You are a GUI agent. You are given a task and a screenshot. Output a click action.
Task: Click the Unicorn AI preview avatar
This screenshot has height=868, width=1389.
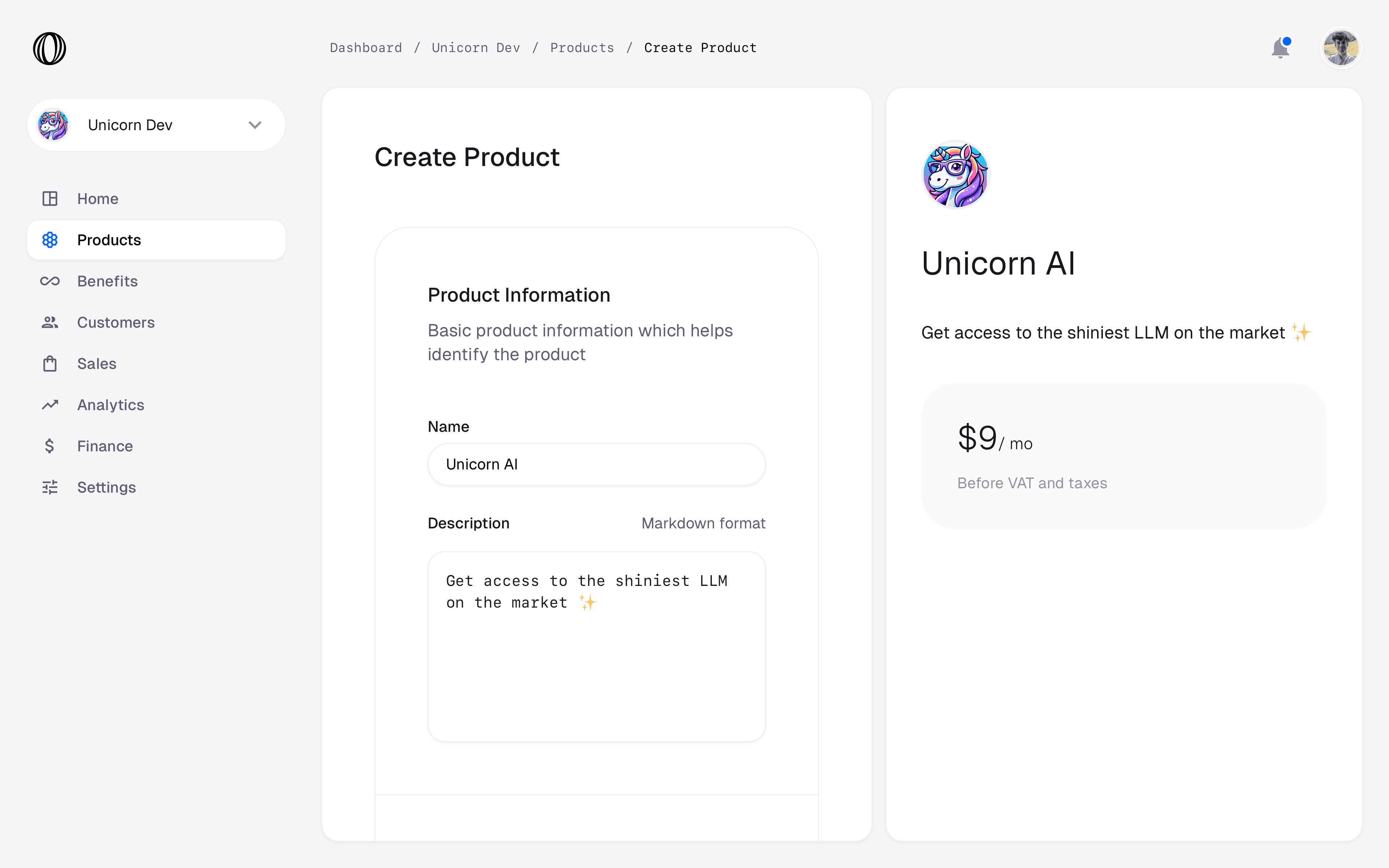click(956, 175)
